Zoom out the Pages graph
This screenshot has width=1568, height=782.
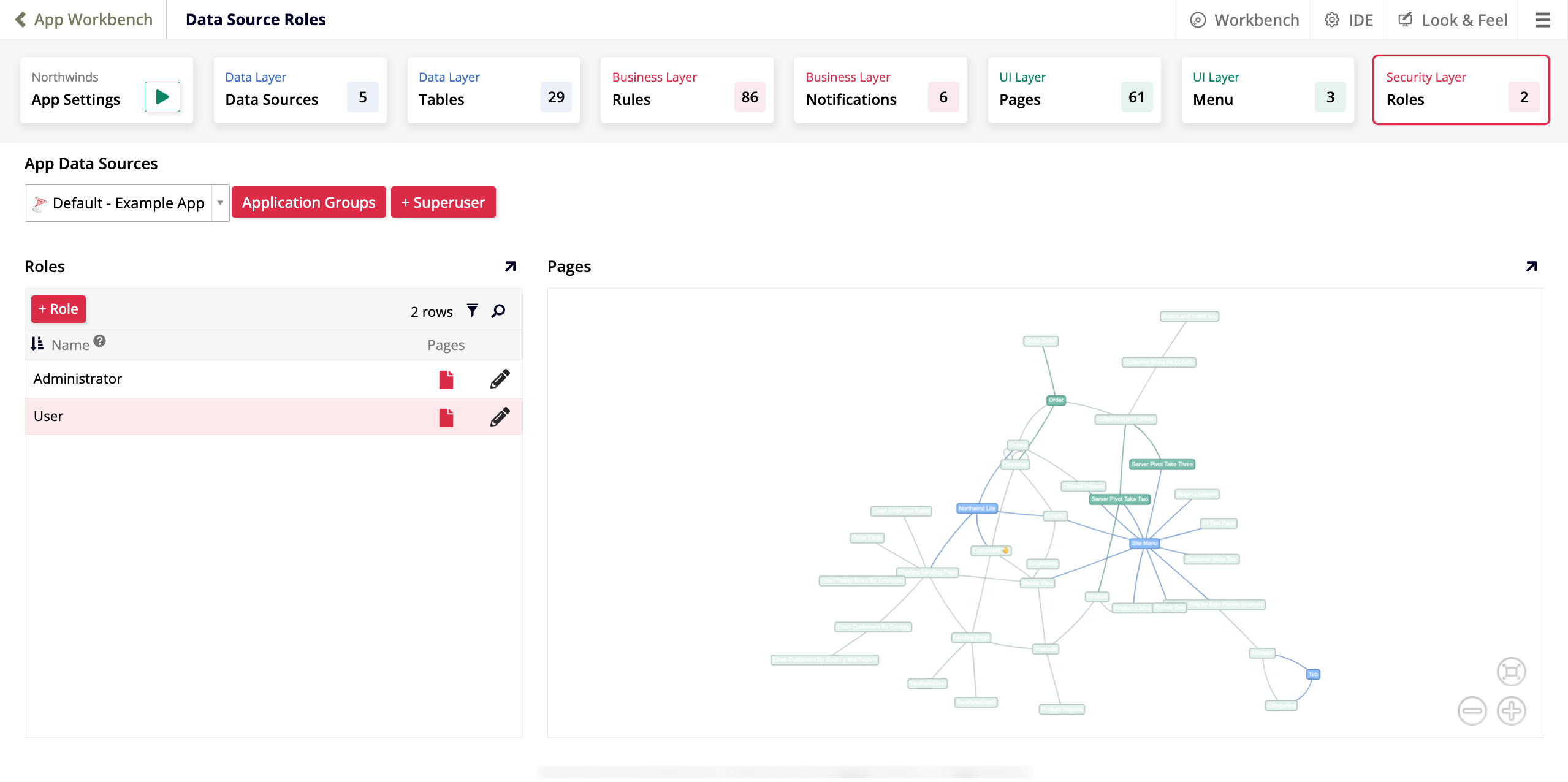(x=1472, y=711)
